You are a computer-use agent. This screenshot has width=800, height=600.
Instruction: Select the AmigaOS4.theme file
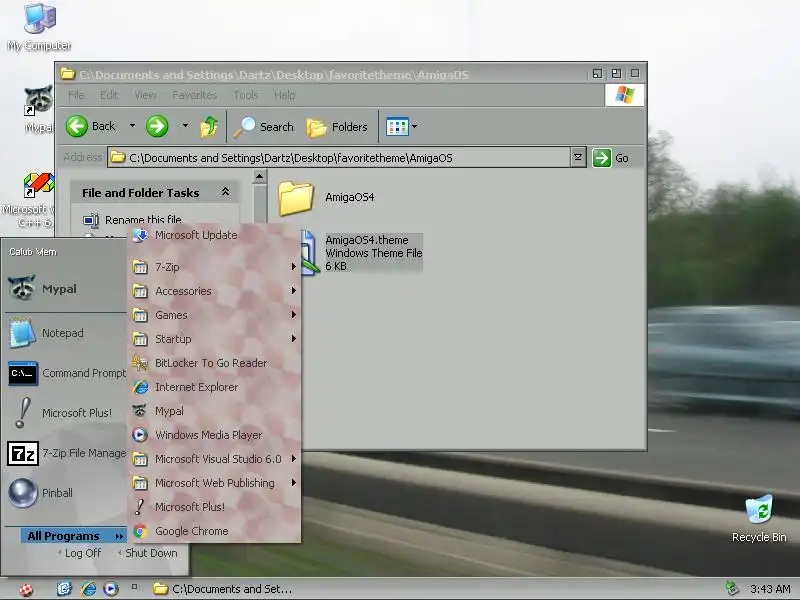click(373, 253)
